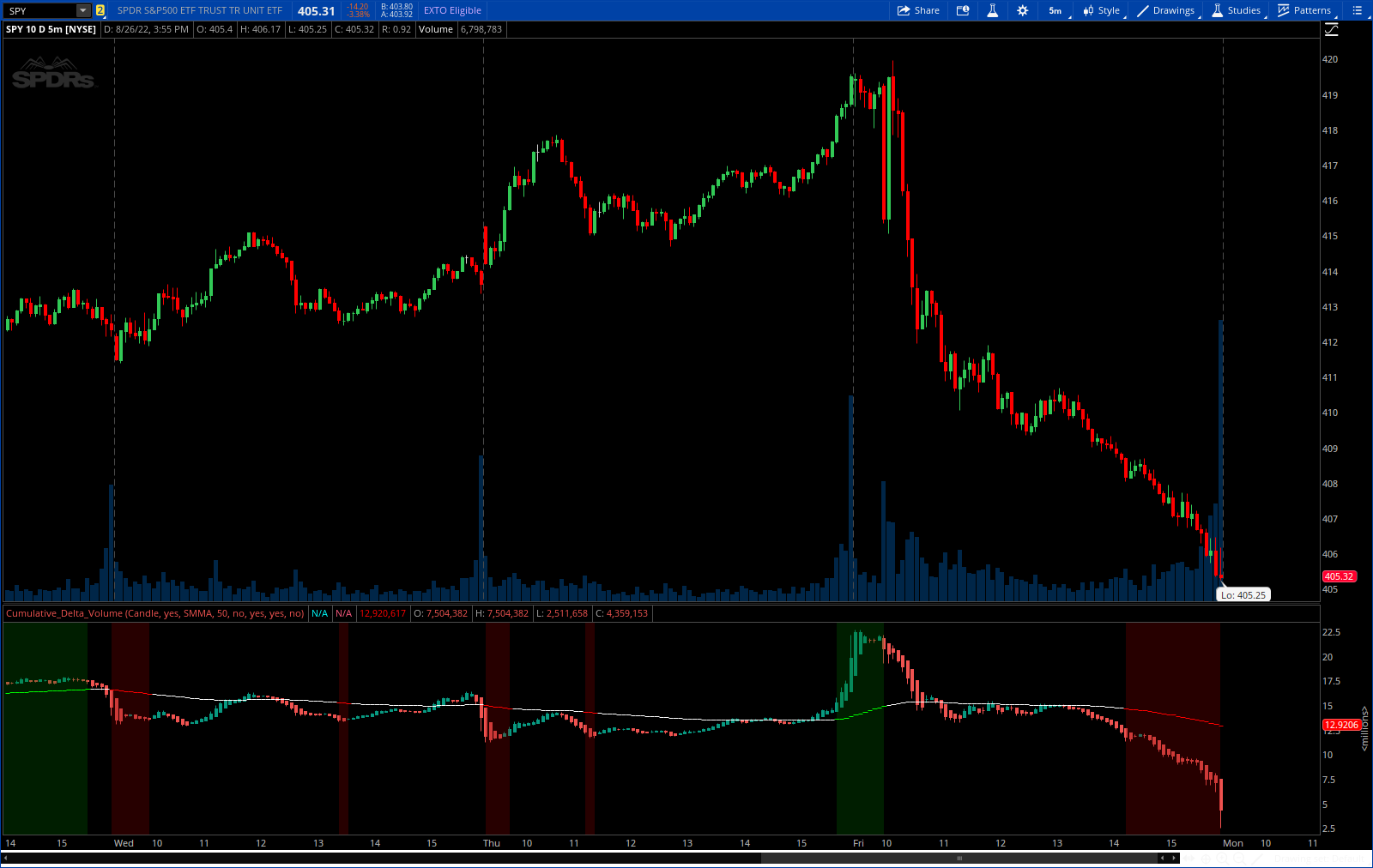Open the list menu icon at top right
This screenshot has height=868, width=1373.
(x=1357, y=10)
